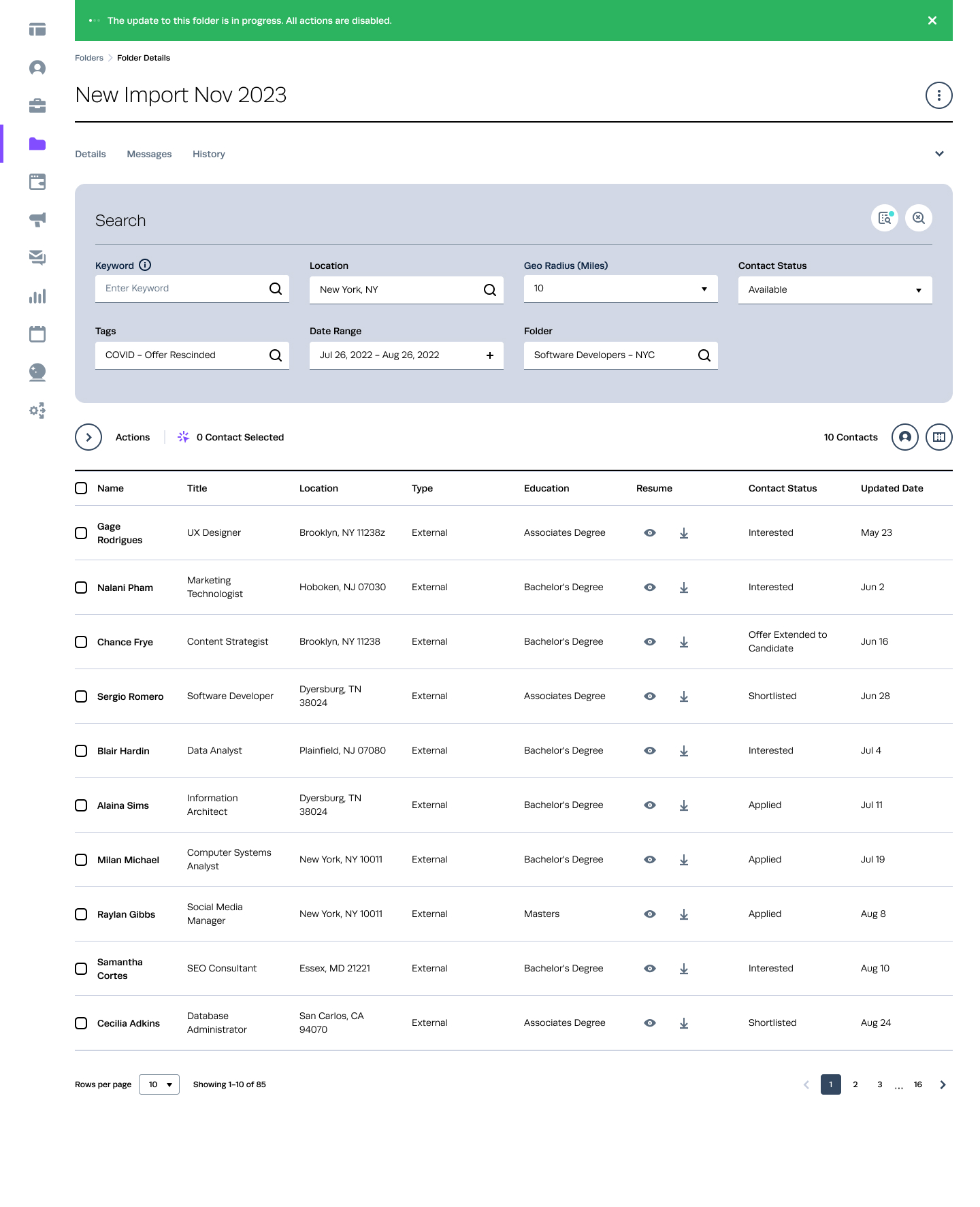The image size is (980, 1207).
Task: Switch to the History tab
Action: (208, 154)
